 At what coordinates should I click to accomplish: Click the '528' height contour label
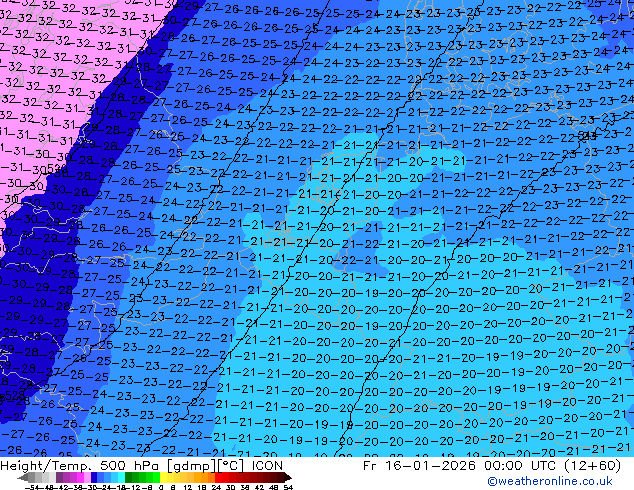click(x=15, y=395)
